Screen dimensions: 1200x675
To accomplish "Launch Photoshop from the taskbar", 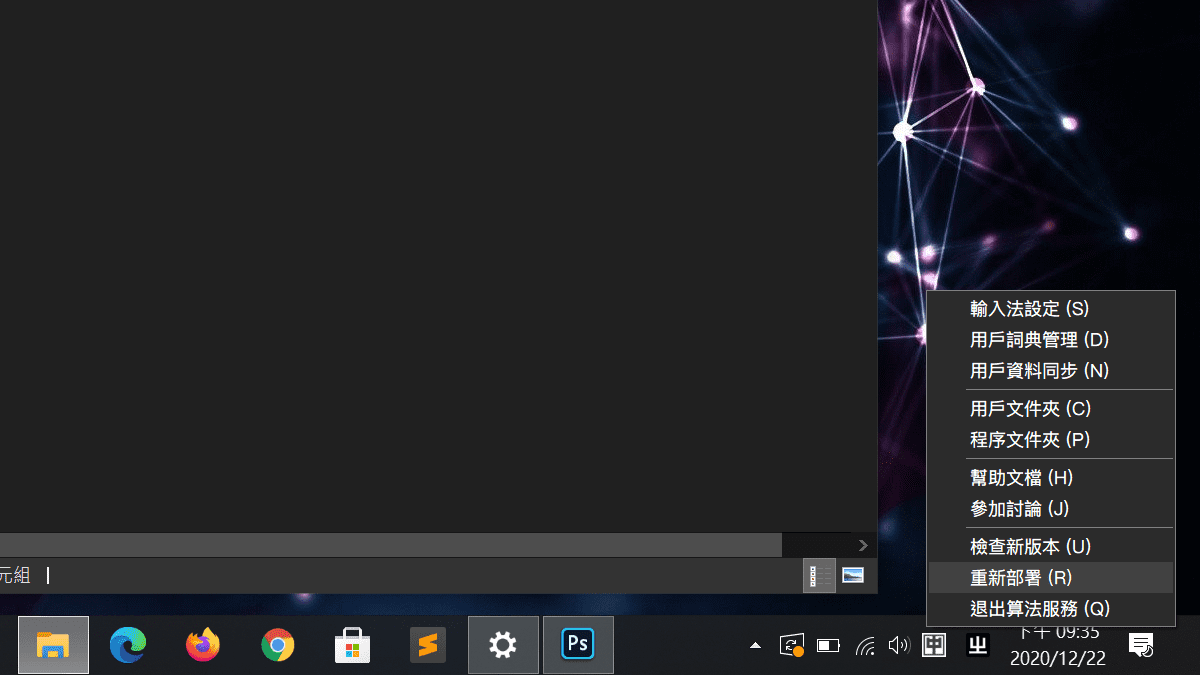I will pos(578,645).
